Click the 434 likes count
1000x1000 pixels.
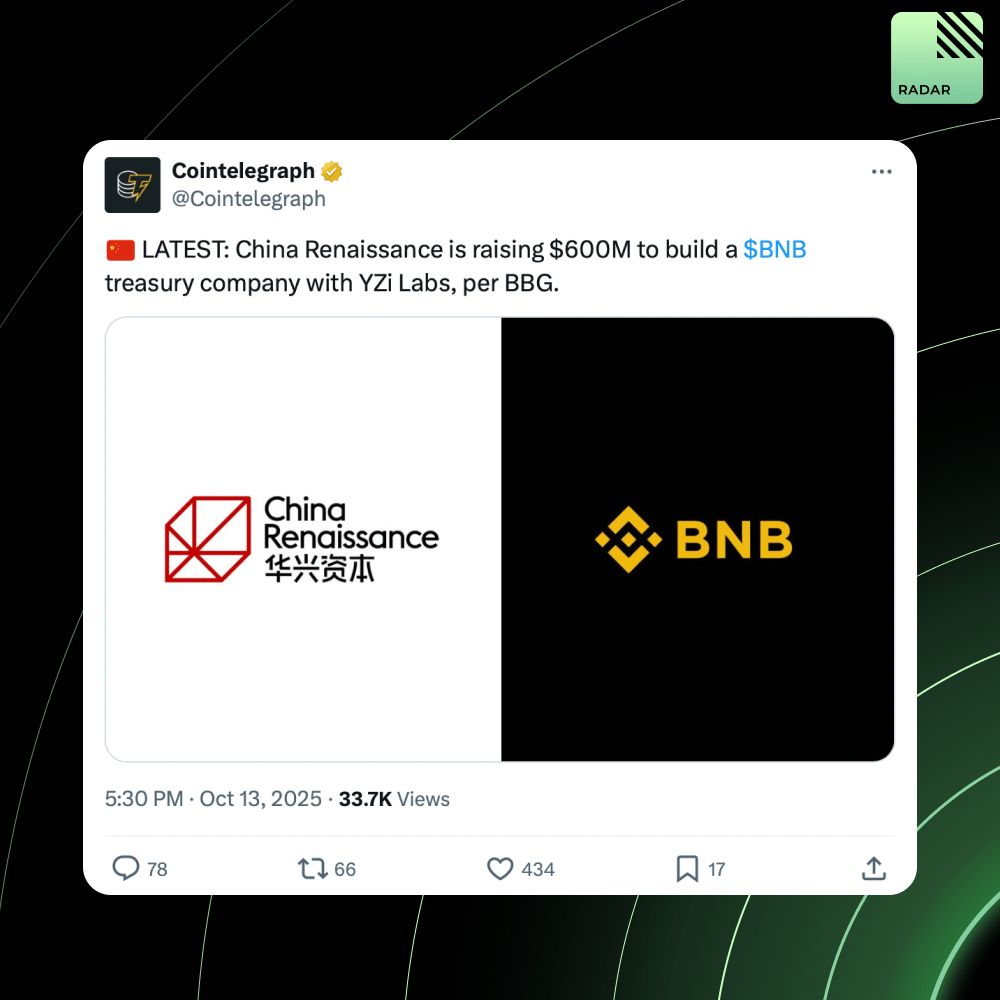pos(538,869)
